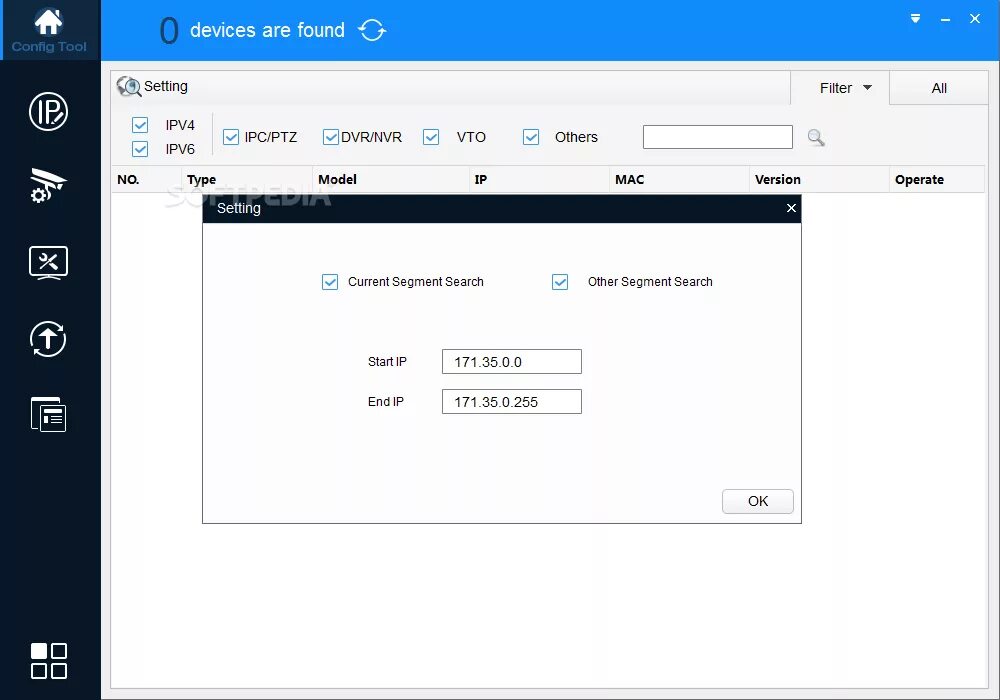Switch to the All tab
Image resolution: width=1000 pixels, height=700 pixels.
tap(938, 87)
